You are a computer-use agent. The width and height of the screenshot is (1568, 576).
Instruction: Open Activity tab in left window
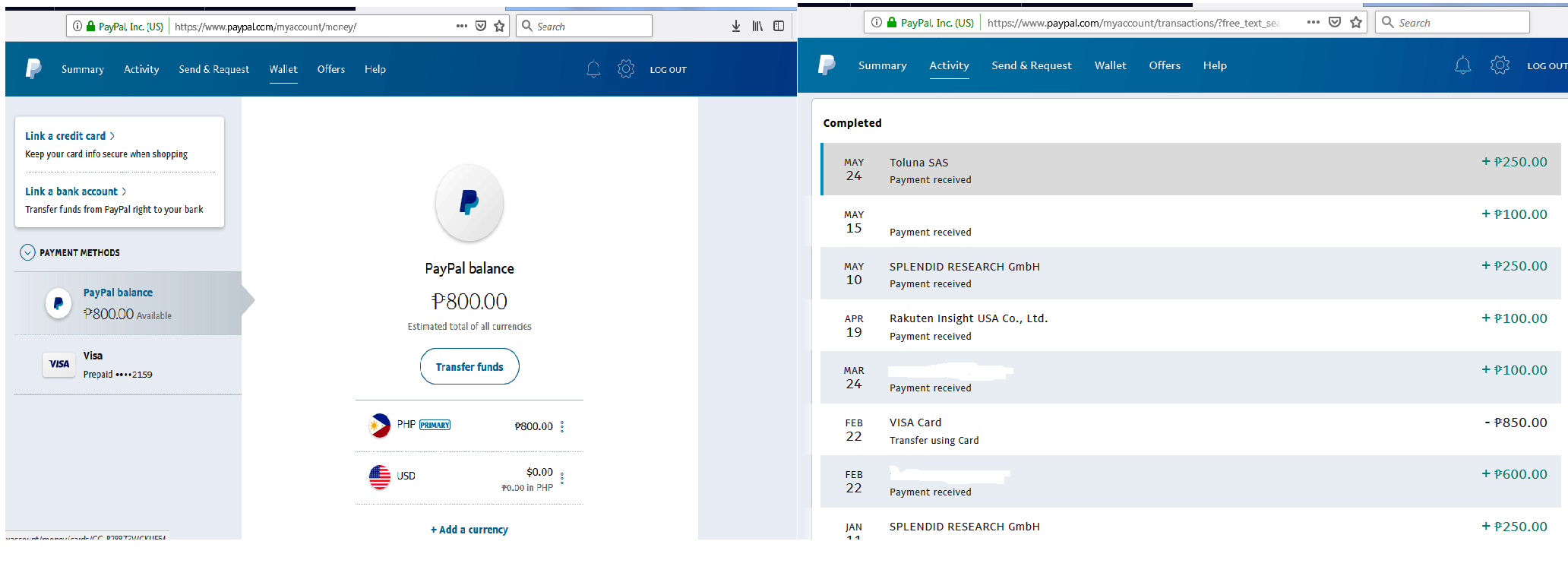tap(141, 69)
